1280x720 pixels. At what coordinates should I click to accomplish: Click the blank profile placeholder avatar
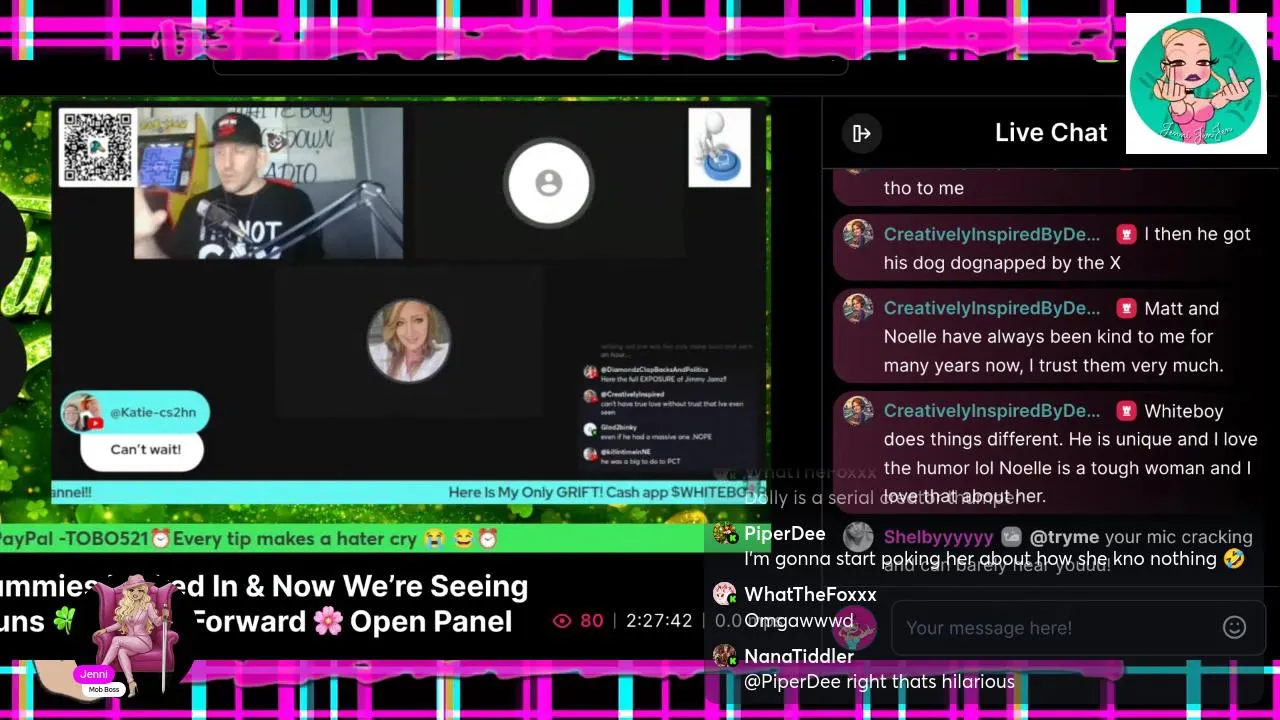point(548,183)
